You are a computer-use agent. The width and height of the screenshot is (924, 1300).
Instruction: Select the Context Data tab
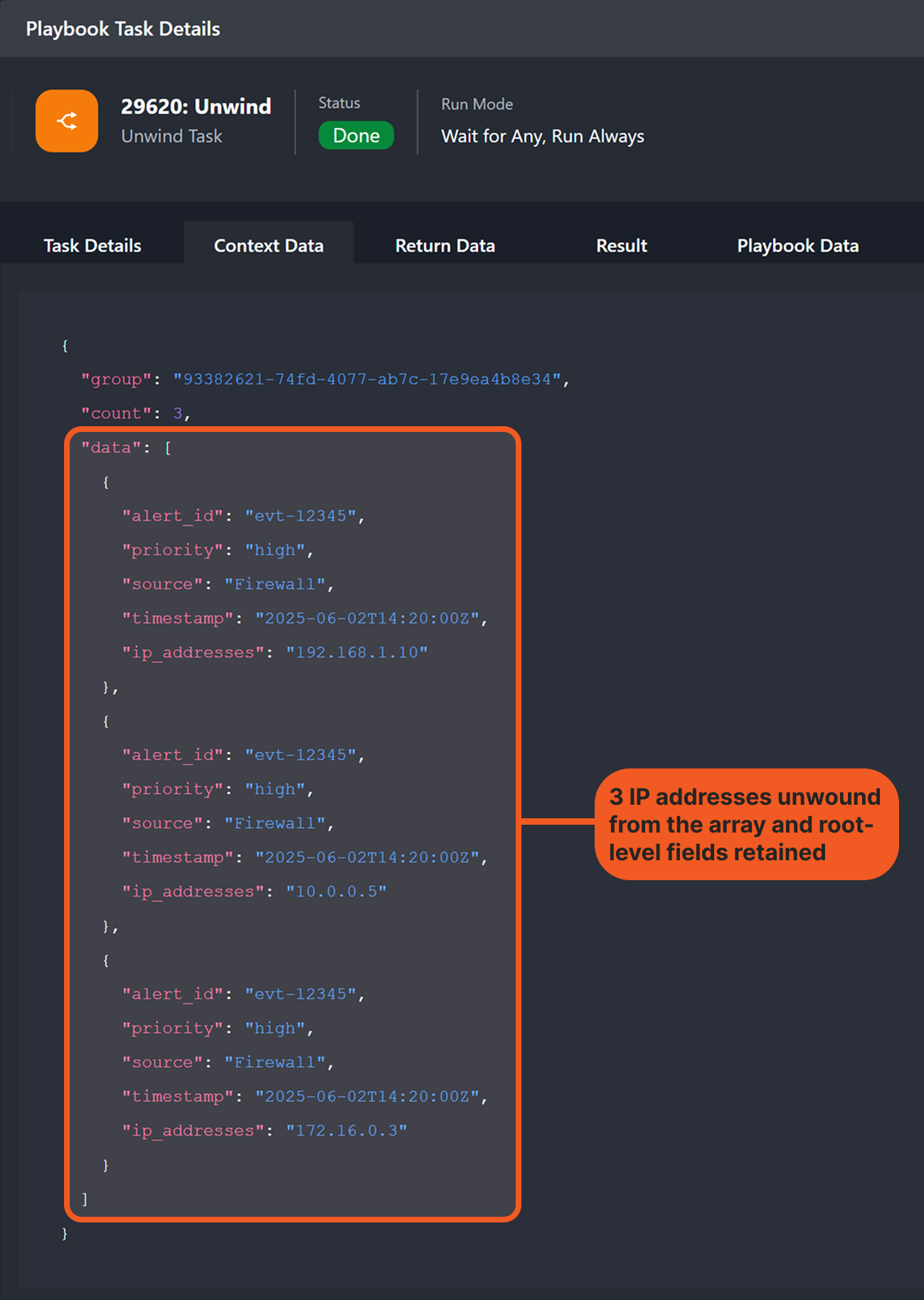(268, 245)
